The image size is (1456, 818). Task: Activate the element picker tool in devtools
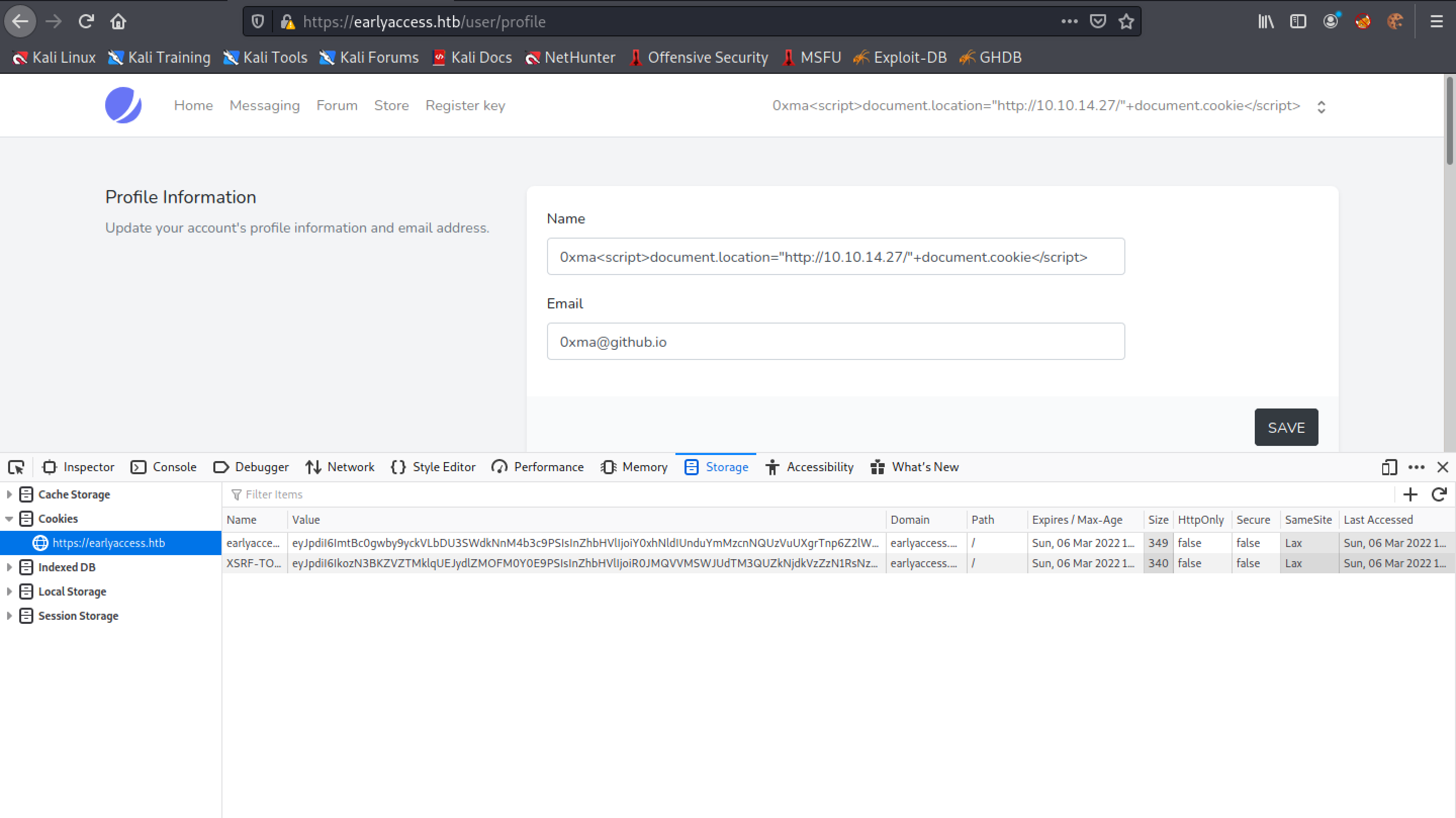(16, 467)
